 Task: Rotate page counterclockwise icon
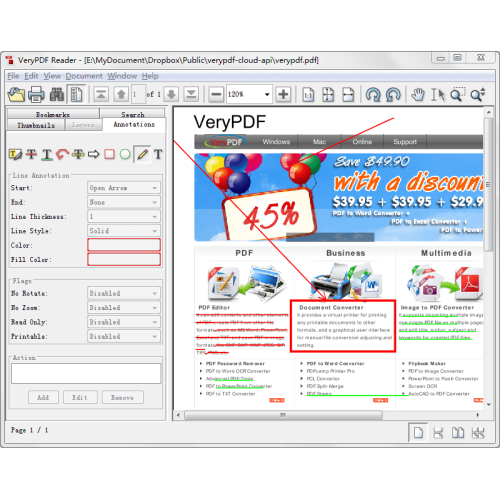click(393, 95)
